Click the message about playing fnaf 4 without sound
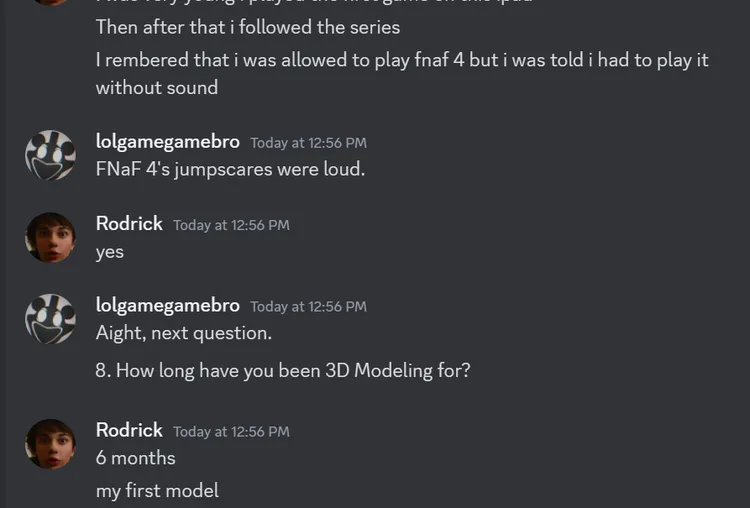Viewport: 750px width, 508px height. pyautogui.click(x=402, y=60)
